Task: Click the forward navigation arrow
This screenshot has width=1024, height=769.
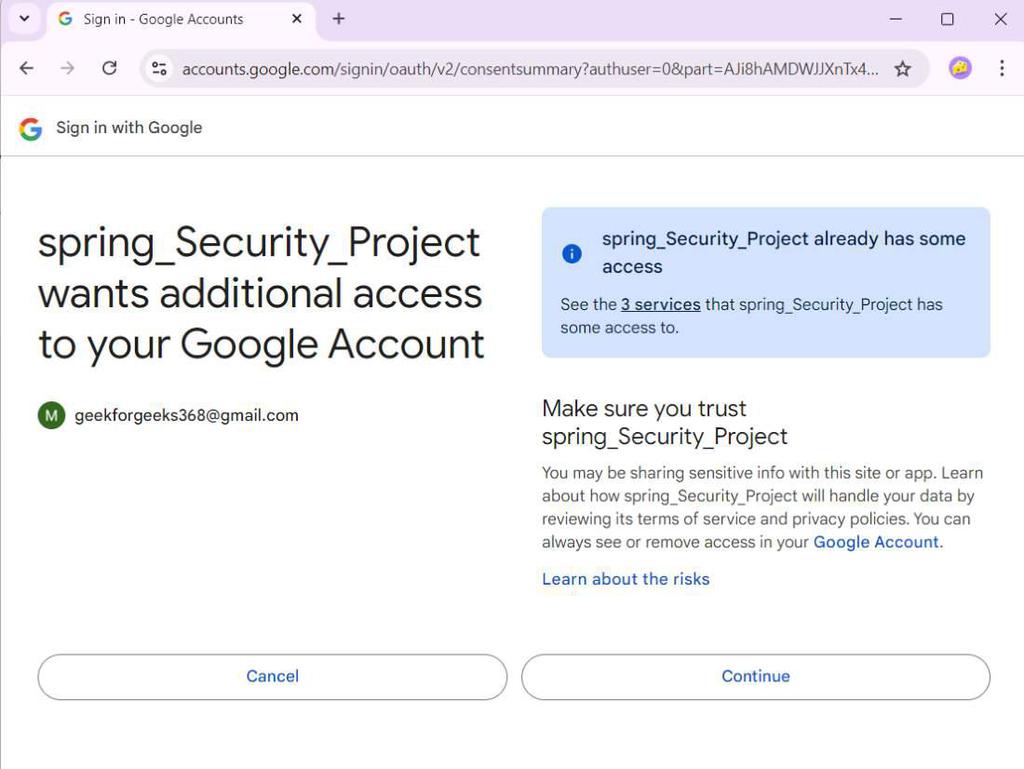Action: (67, 69)
